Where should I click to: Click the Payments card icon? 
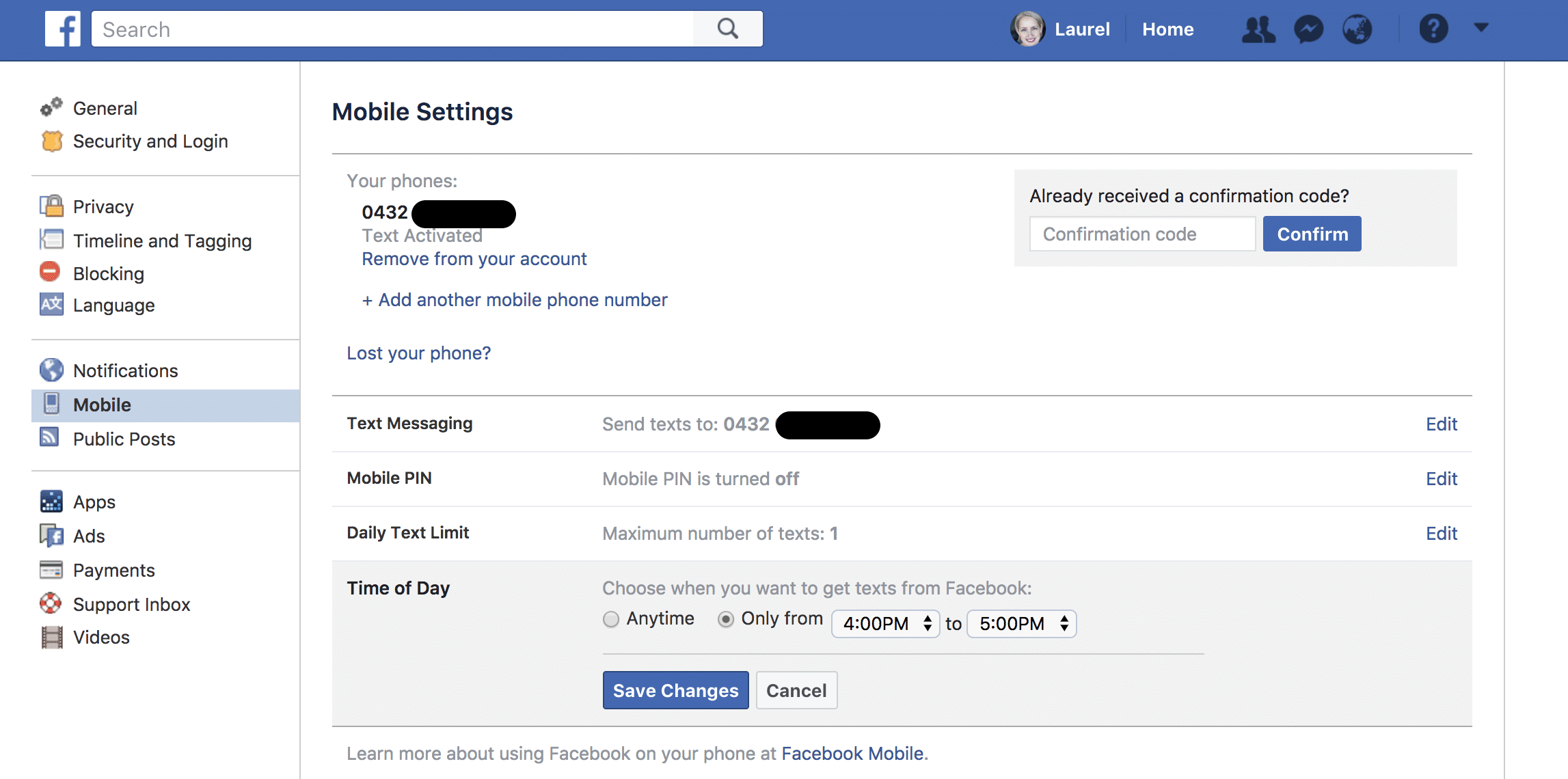(x=51, y=569)
